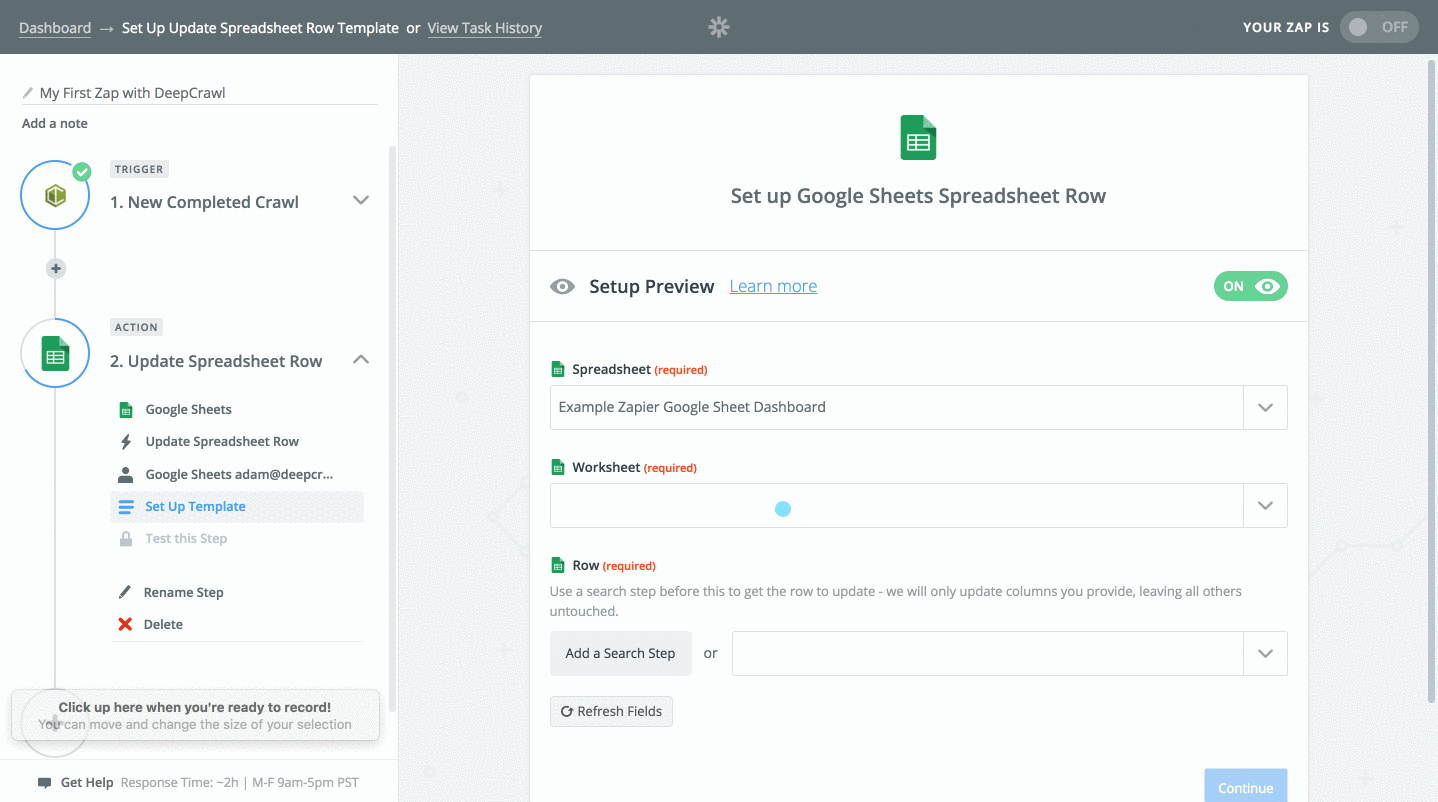The width and height of the screenshot is (1438, 802).
Task: Click the plus icon between steps
Action: (56, 268)
